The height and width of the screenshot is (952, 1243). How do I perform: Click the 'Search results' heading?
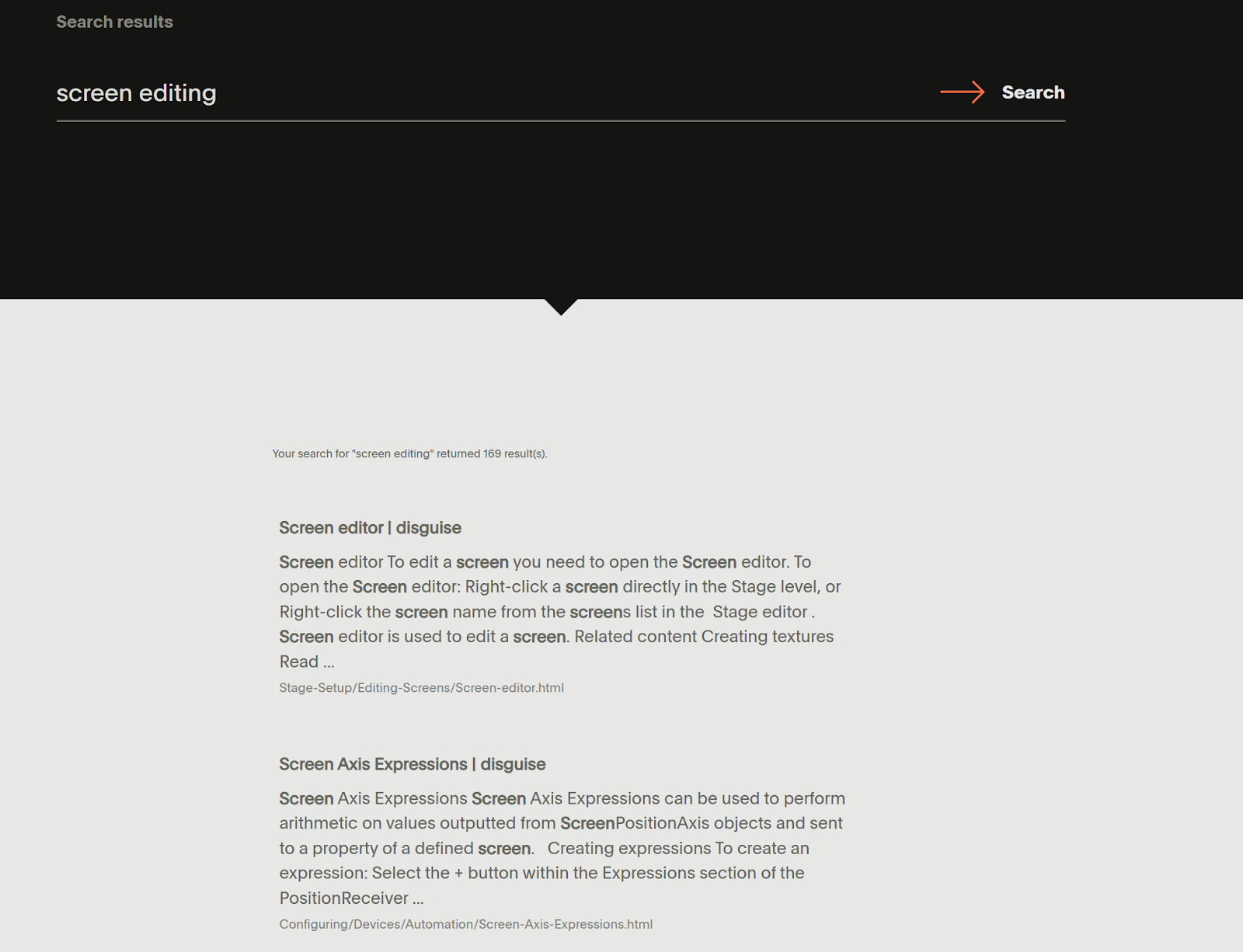click(x=113, y=22)
